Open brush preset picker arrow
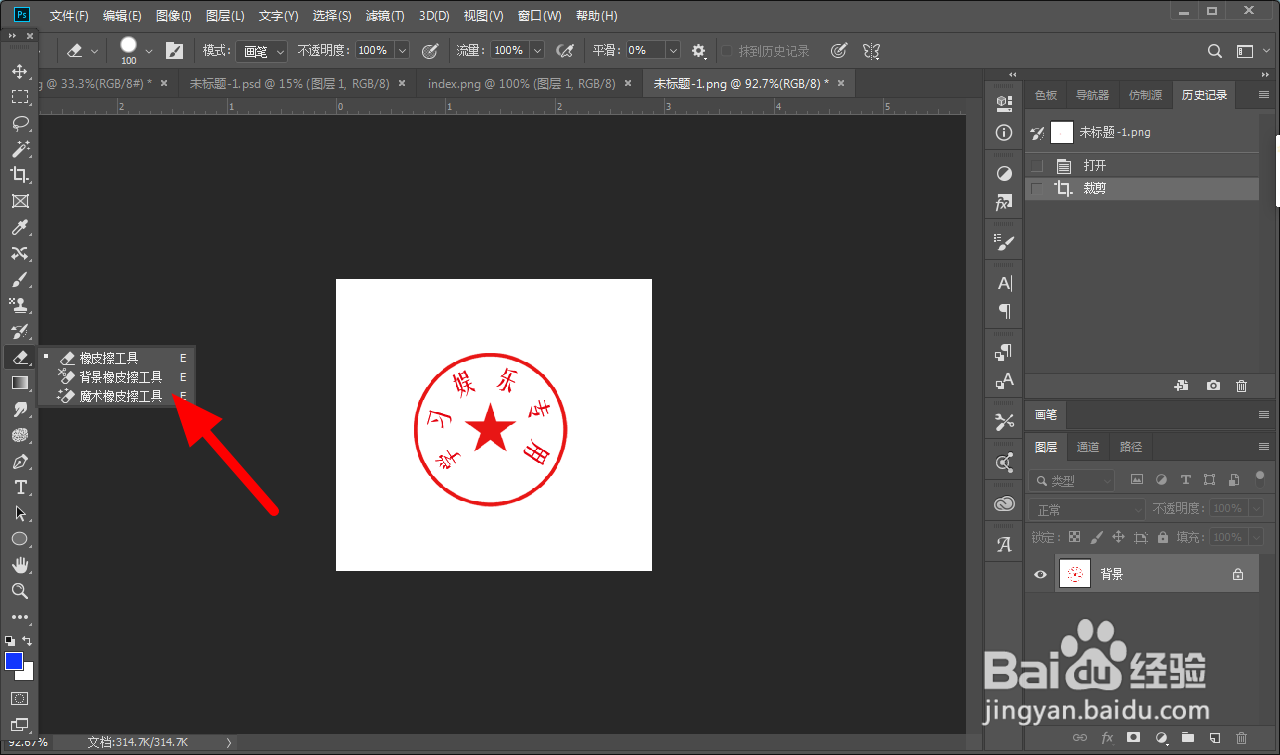The height and width of the screenshot is (755, 1280). (x=149, y=51)
